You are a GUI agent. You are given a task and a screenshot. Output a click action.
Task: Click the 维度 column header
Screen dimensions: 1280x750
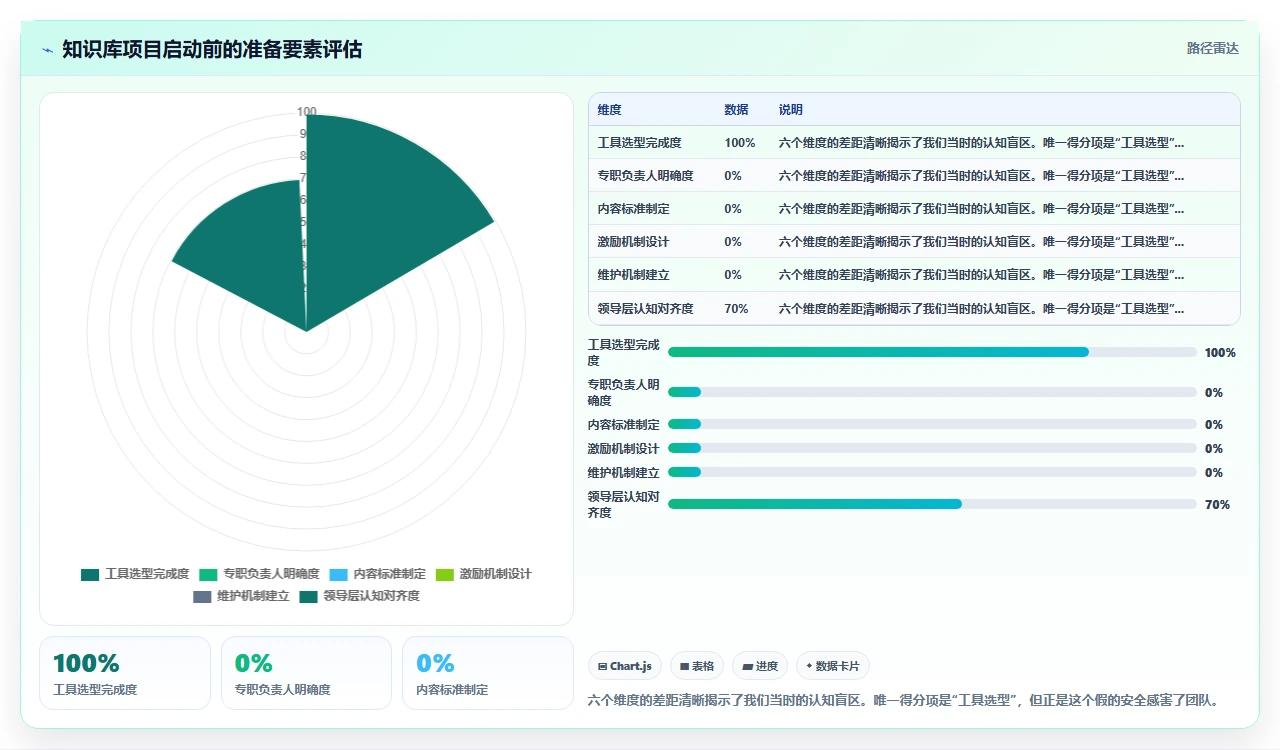pos(609,110)
